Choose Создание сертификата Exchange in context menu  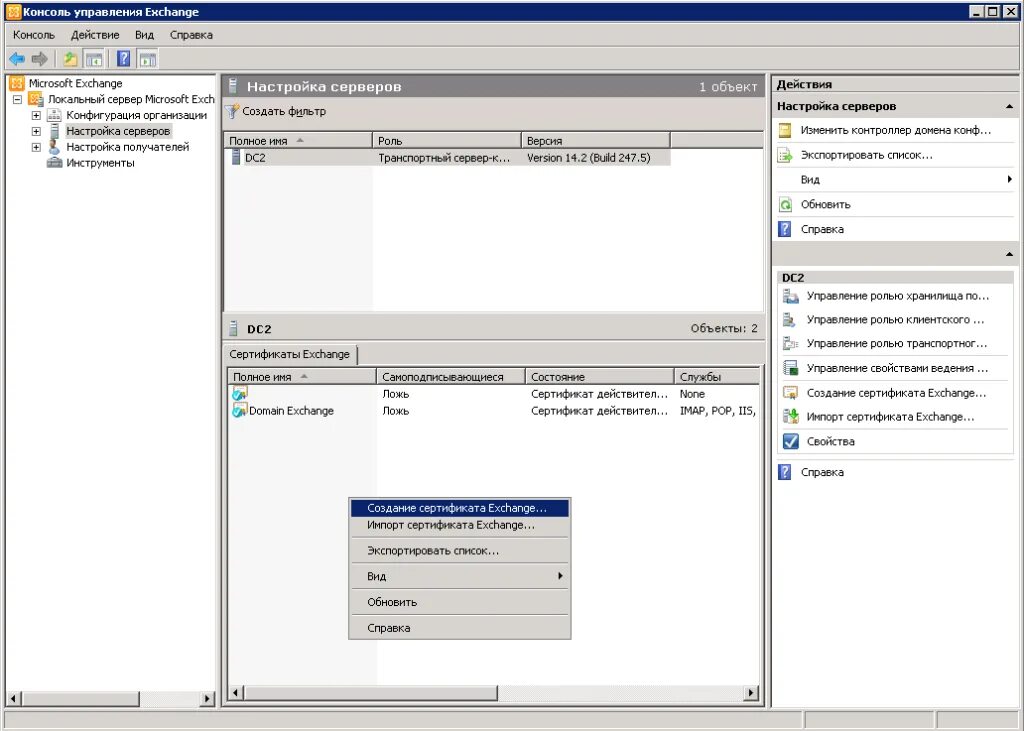coord(460,508)
